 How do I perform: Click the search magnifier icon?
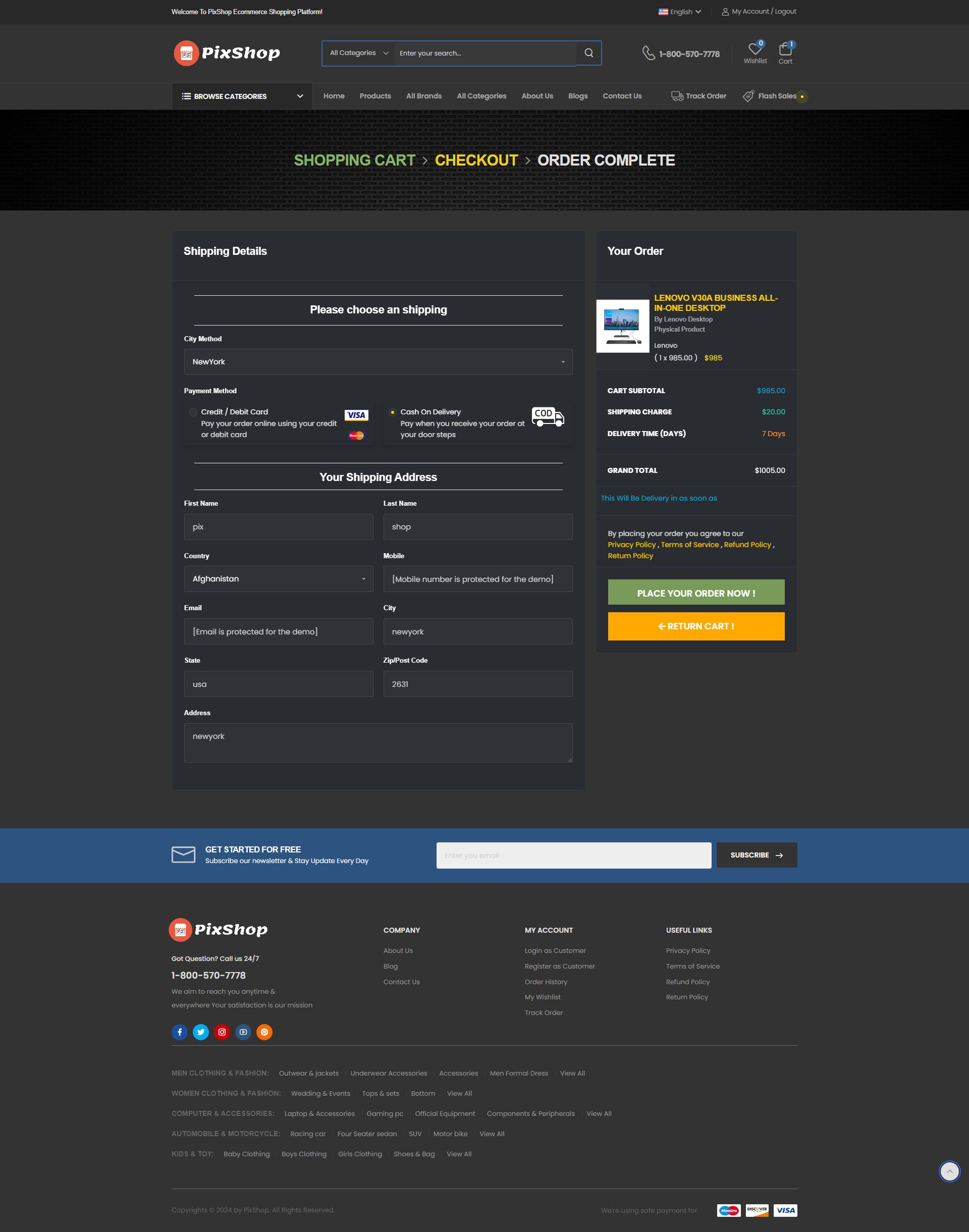(x=588, y=53)
